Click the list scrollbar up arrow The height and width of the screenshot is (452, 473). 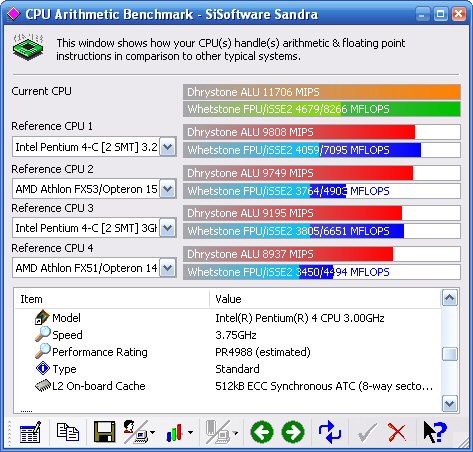click(450, 298)
